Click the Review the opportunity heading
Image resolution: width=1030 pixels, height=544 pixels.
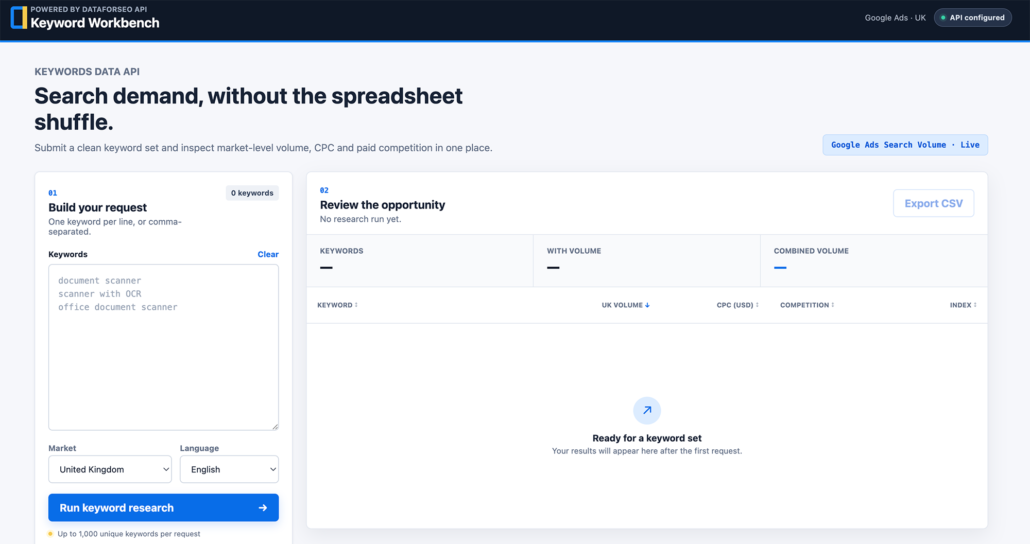coord(382,205)
